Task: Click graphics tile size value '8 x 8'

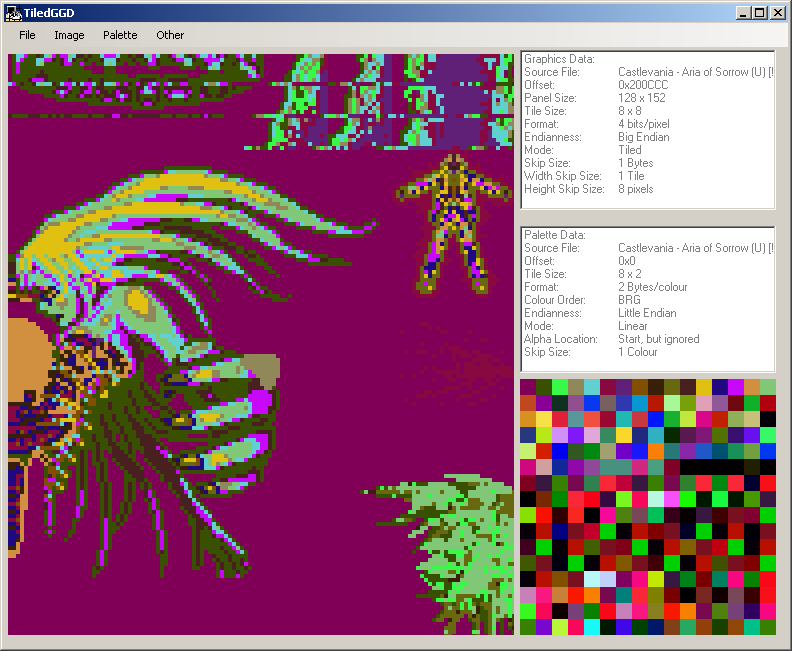Action: (630, 111)
